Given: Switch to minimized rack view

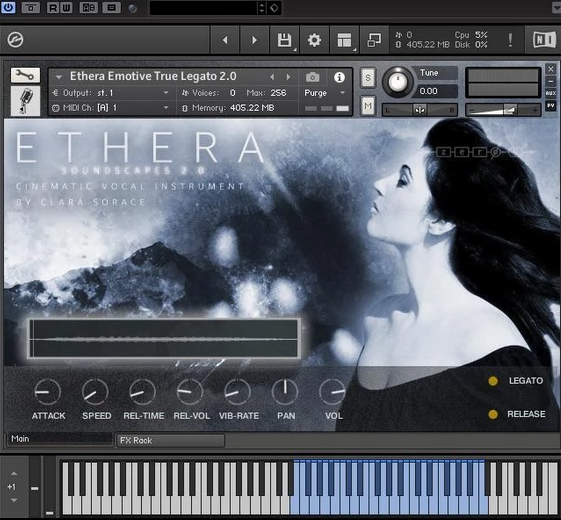Looking at the screenshot, I should click(374, 40).
